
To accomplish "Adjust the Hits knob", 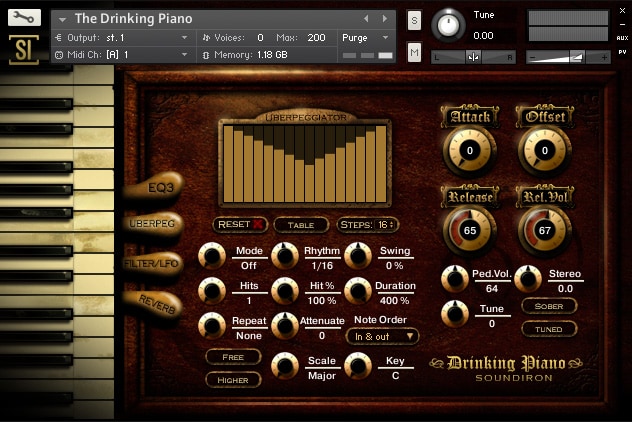I will pyautogui.click(x=212, y=291).
